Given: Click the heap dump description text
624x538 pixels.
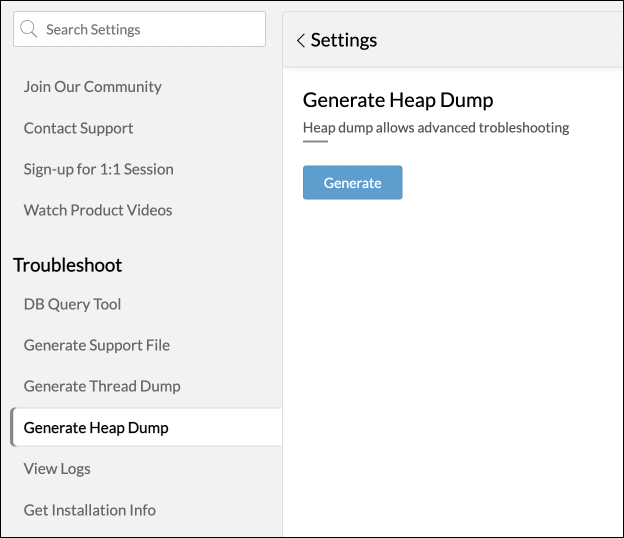Looking at the screenshot, I should click(436, 128).
